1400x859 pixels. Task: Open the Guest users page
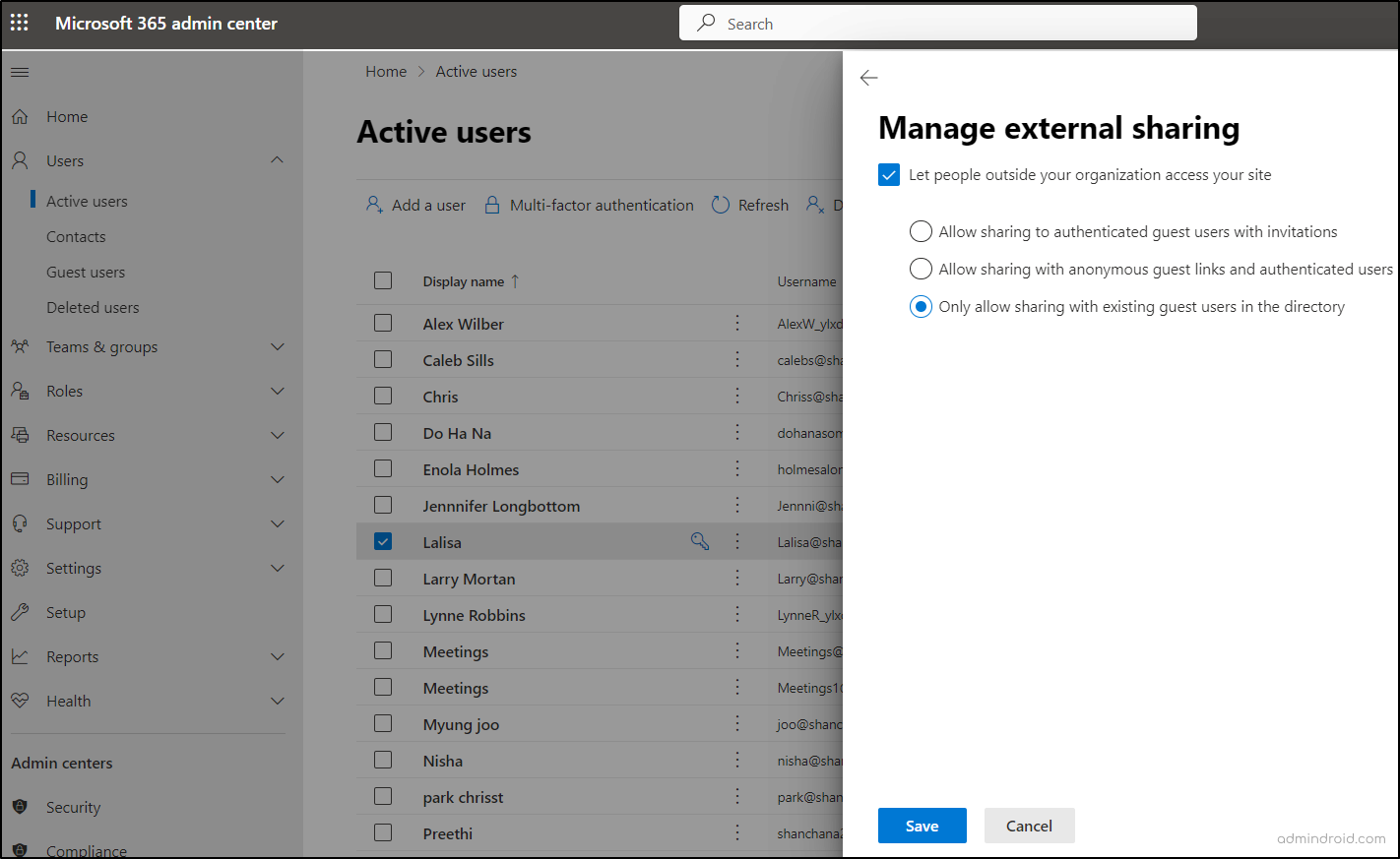click(86, 272)
